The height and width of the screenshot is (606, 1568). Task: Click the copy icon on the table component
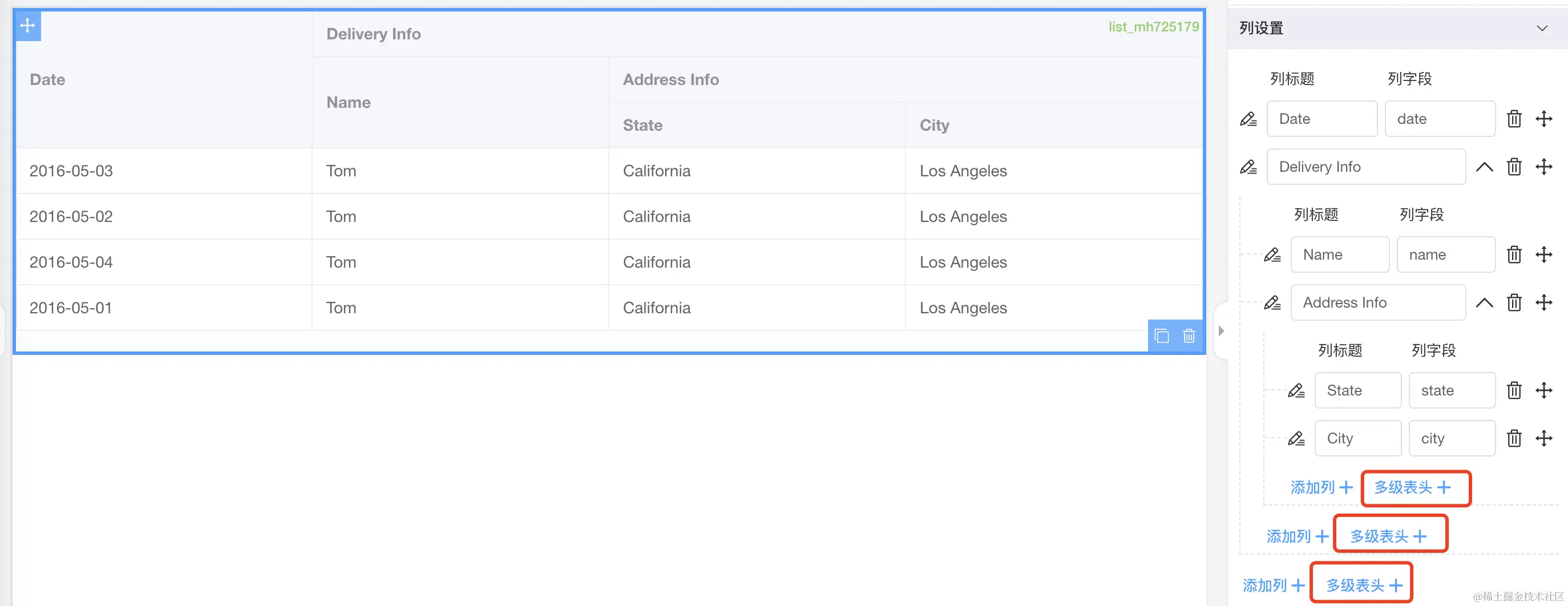pyautogui.click(x=1161, y=336)
